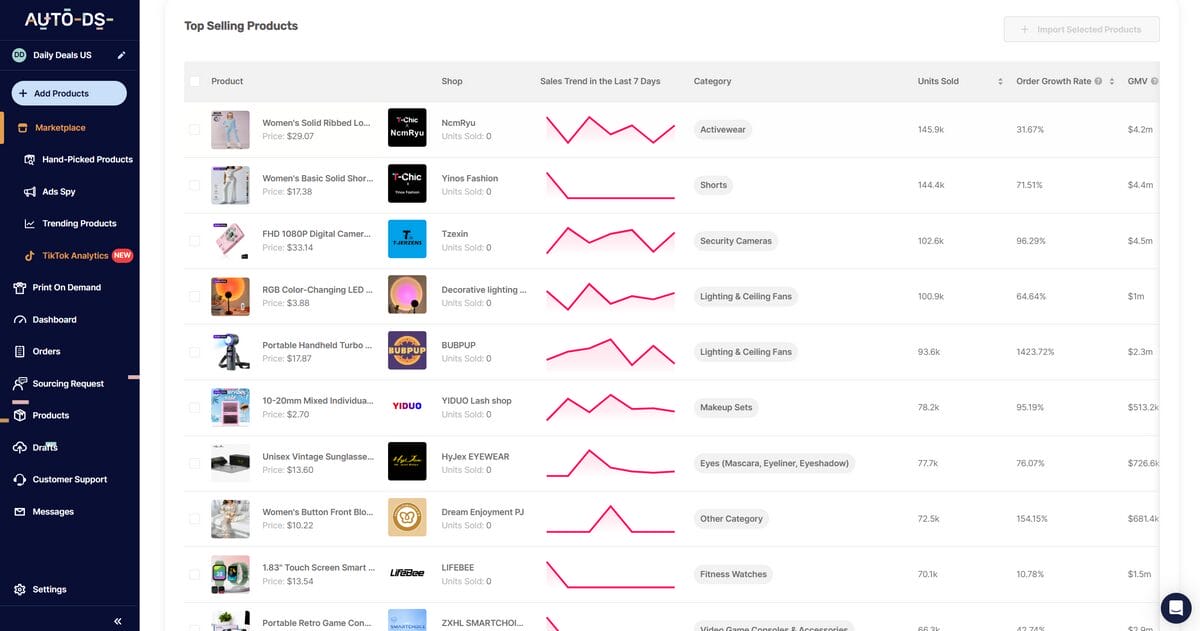The width and height of the screenshot is (1200, 631).
Task: Click the Order Growth Rate info icon
Action: (x=1098, y=81)
